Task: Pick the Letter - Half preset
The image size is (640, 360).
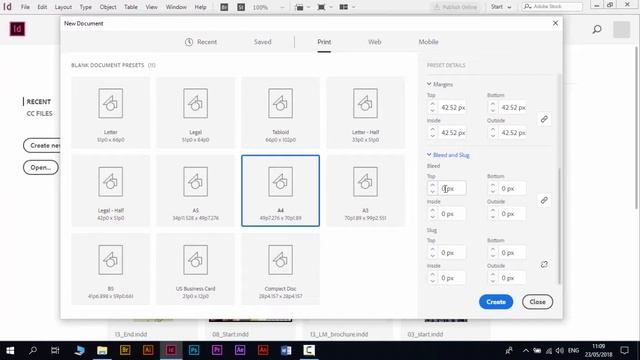Action: 365,113
